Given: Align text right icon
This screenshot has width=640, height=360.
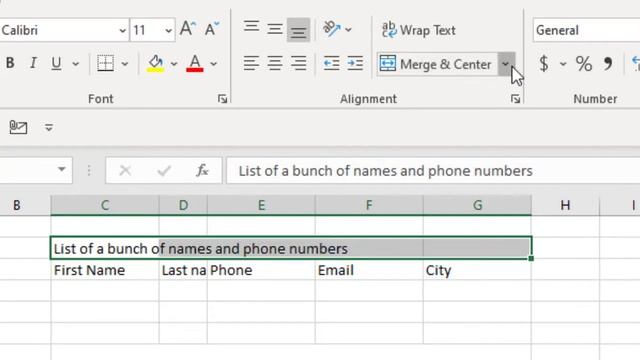Looking at the screenshot, I should point(299,63).
